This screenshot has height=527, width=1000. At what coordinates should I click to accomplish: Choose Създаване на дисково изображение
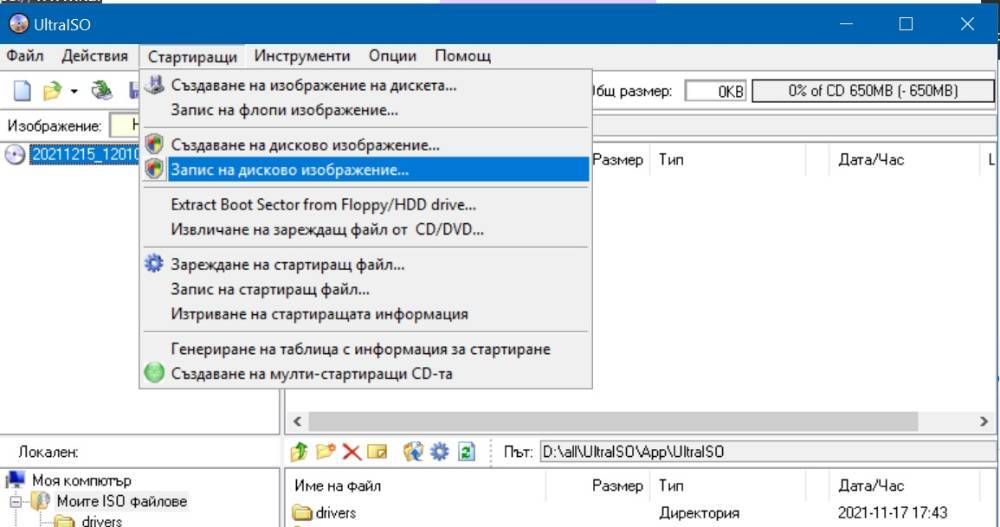tap(365, 145)
